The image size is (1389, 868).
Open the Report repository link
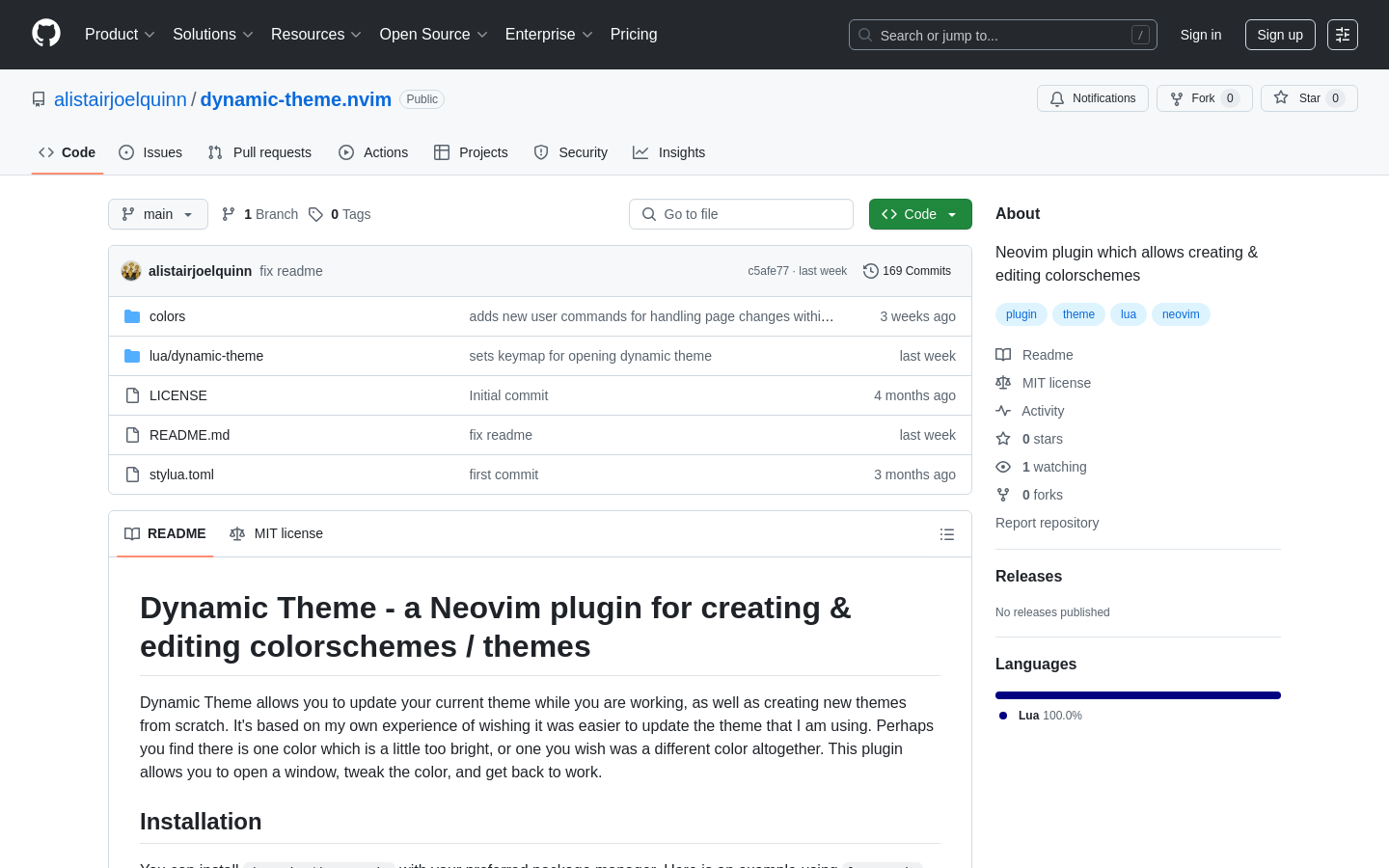click(1047, 523)
